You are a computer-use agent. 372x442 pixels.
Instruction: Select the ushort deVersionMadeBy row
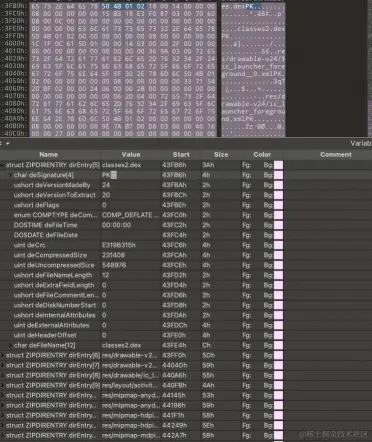[186, 185]
